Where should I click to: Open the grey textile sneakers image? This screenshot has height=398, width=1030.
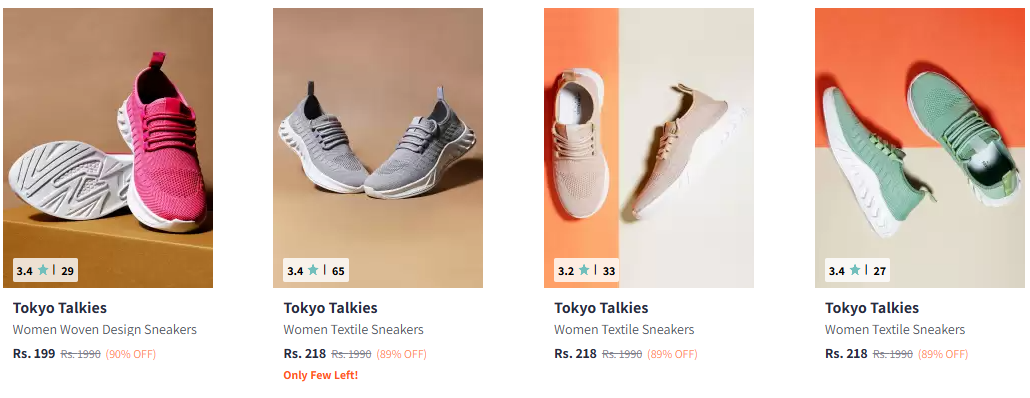(x=378, y=148)
